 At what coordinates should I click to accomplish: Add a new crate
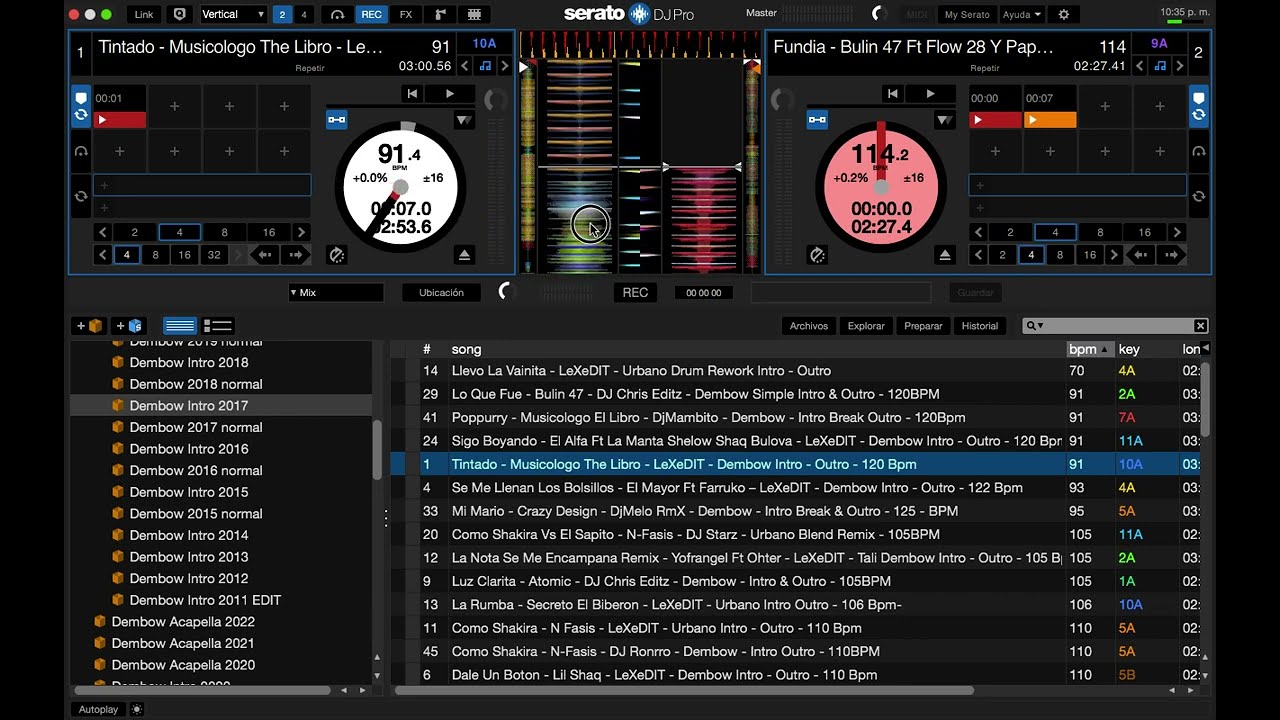89,325
